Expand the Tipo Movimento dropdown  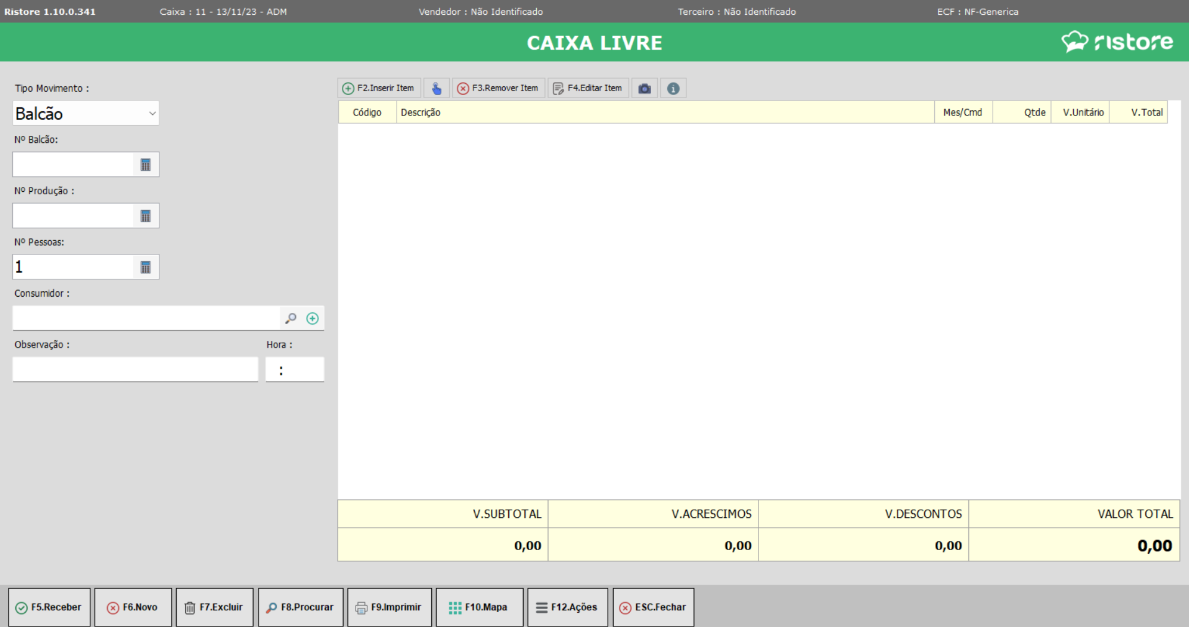pos(152,114)
